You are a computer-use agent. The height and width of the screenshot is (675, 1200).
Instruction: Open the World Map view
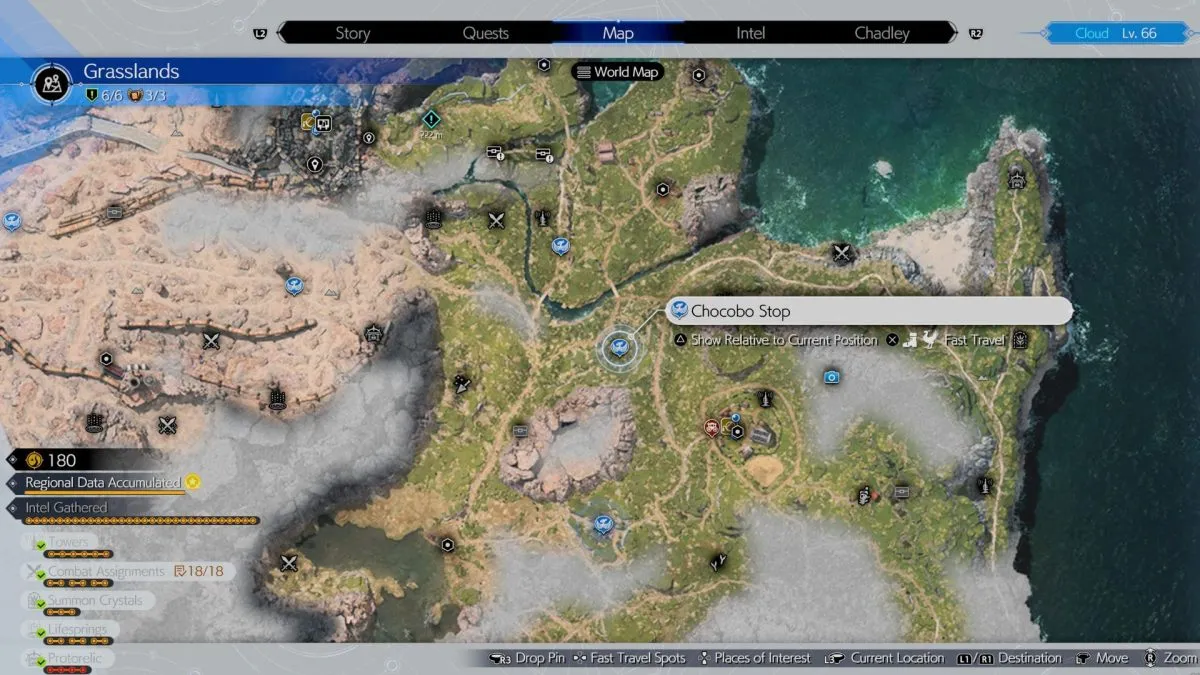(x=618, y=72)
